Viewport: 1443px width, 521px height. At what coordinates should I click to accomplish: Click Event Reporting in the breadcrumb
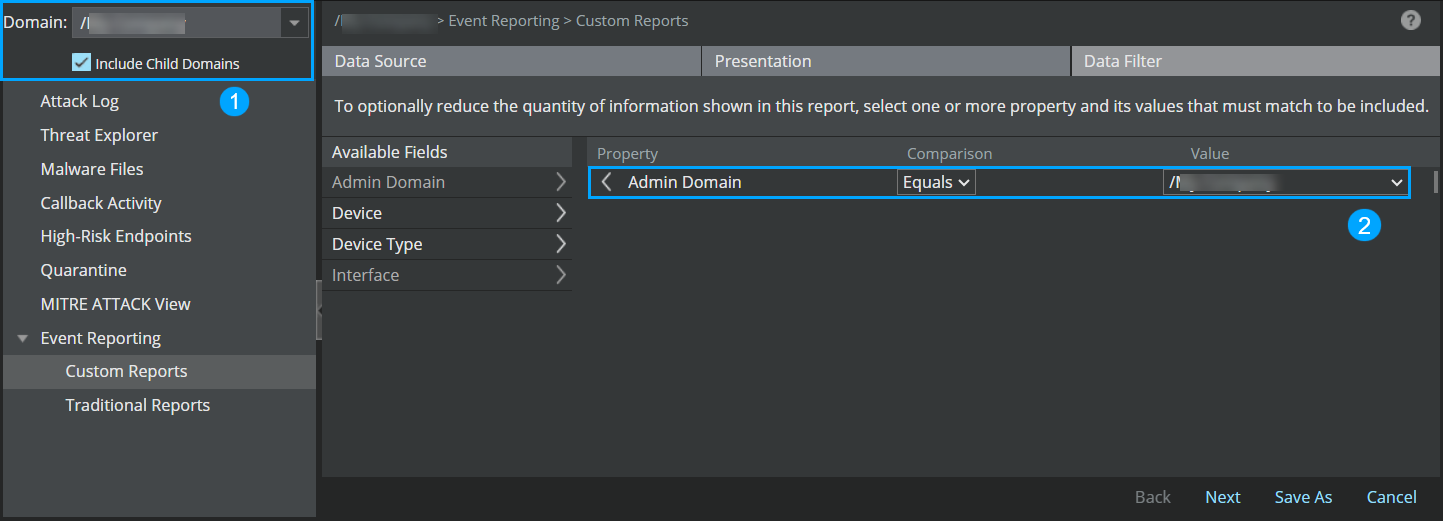pyautogui.click(x=504, y=20)
